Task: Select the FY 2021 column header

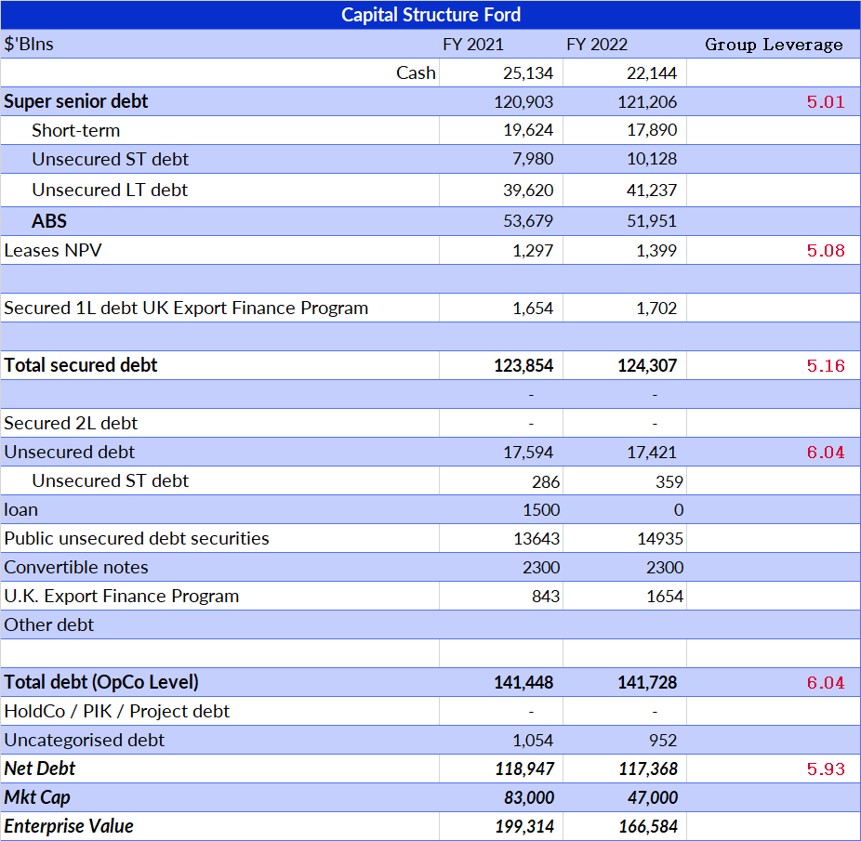Action: [x=473, y=44]
